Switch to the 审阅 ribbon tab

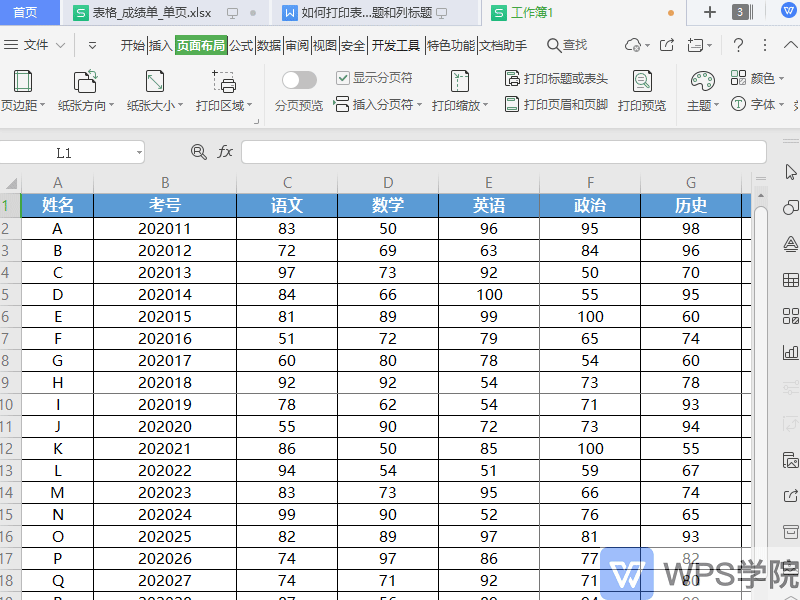297,45
